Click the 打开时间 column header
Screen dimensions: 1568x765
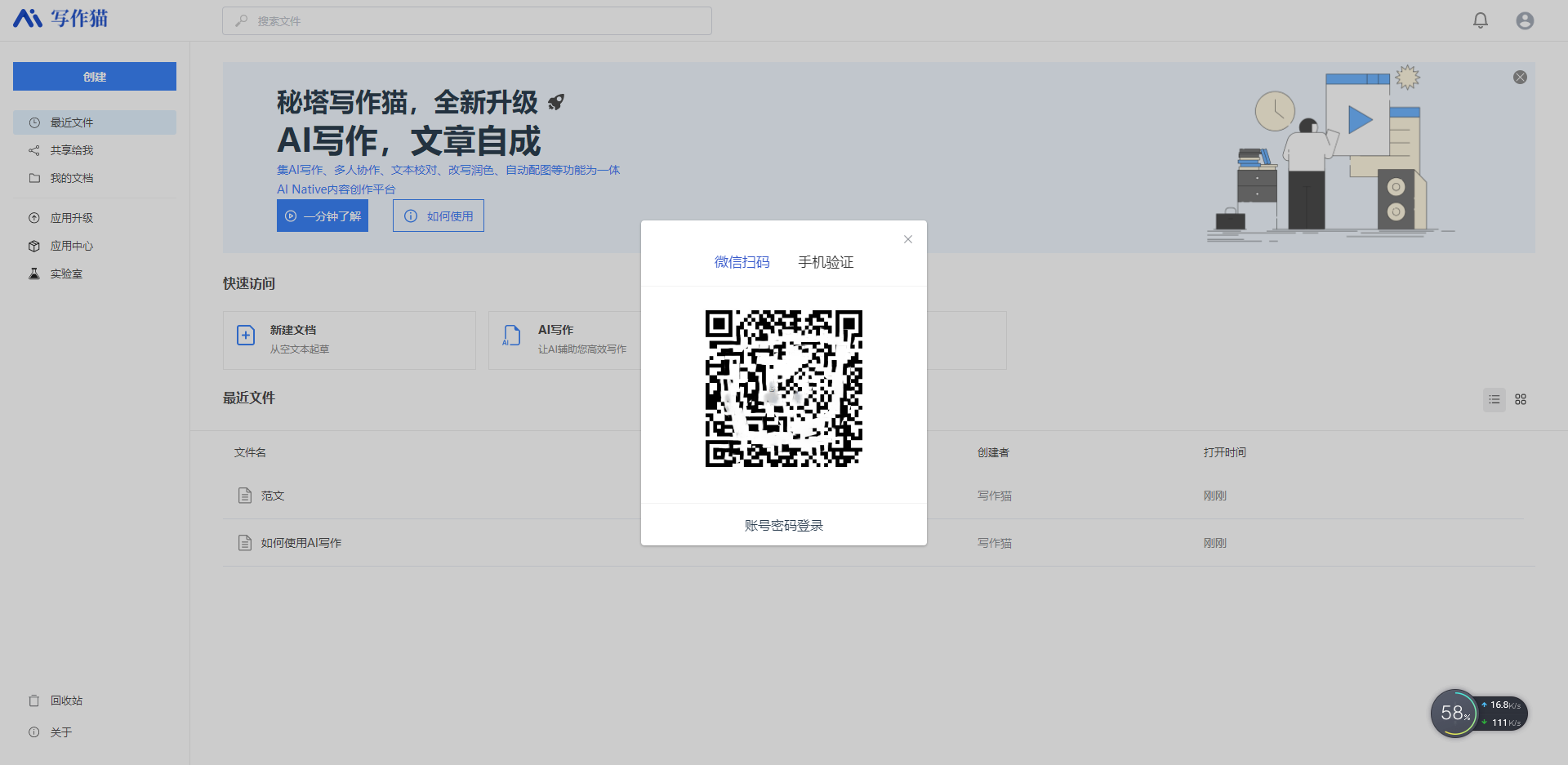(1224, 452)
